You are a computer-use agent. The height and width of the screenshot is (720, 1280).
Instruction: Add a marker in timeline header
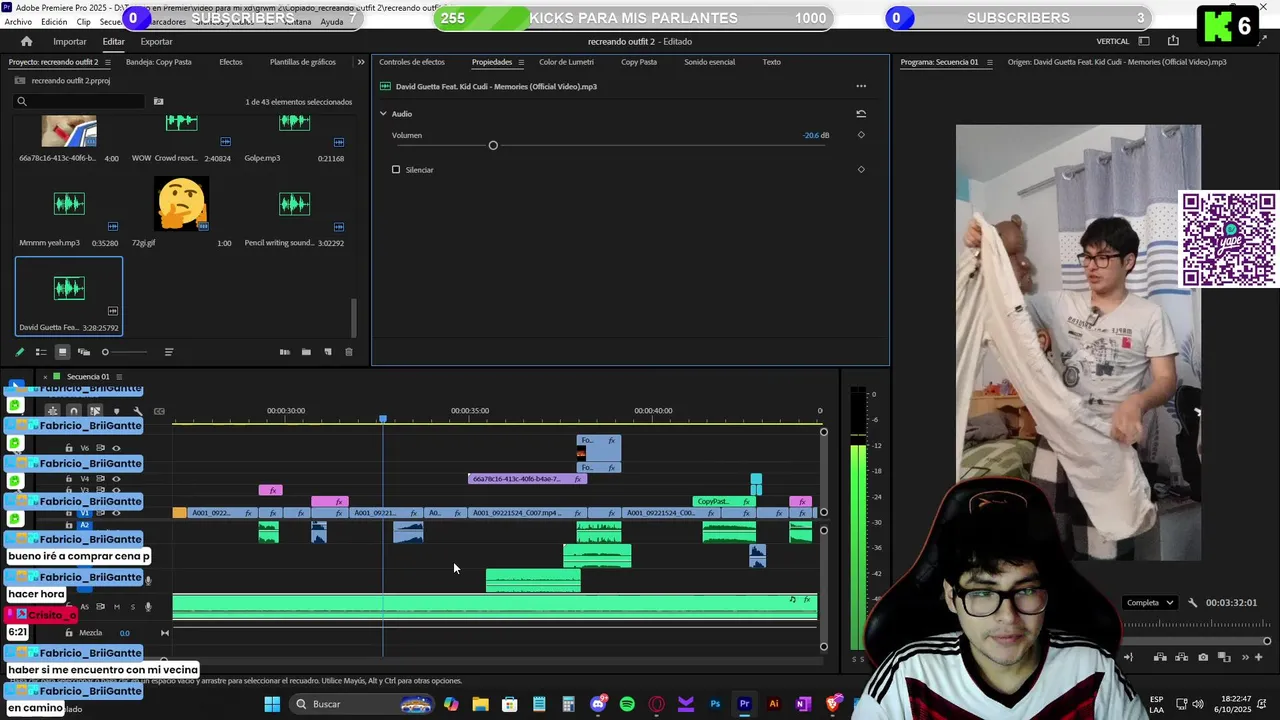pyautogui.click(x=116, y=411)
